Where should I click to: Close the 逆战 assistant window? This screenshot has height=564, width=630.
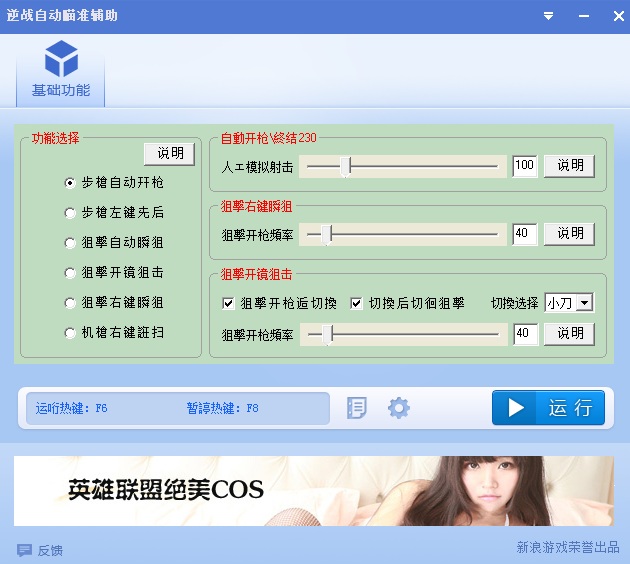point(615,16)
